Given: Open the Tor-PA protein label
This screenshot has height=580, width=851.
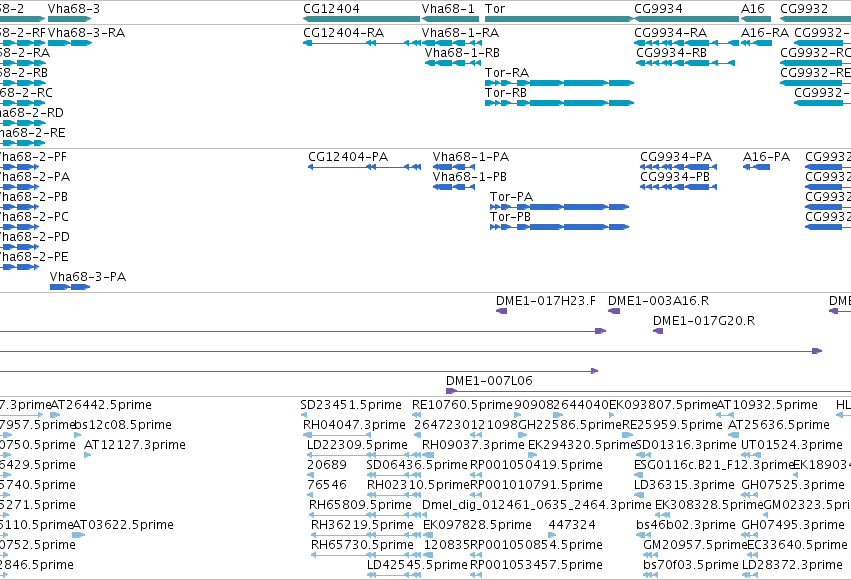Looking at the screenshot, I should coord(511,197).
